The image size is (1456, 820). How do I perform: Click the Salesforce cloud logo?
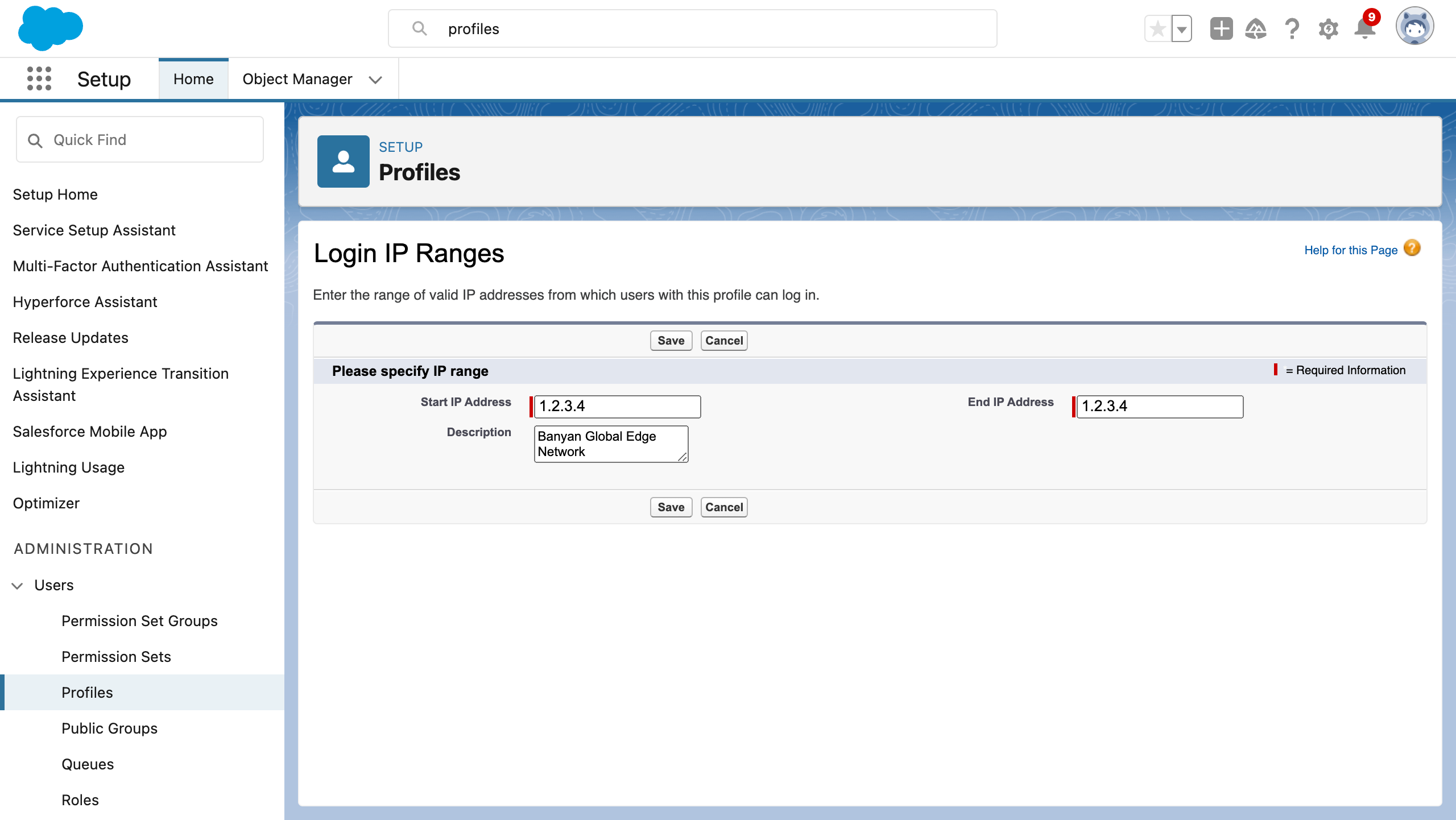[50, 28]
